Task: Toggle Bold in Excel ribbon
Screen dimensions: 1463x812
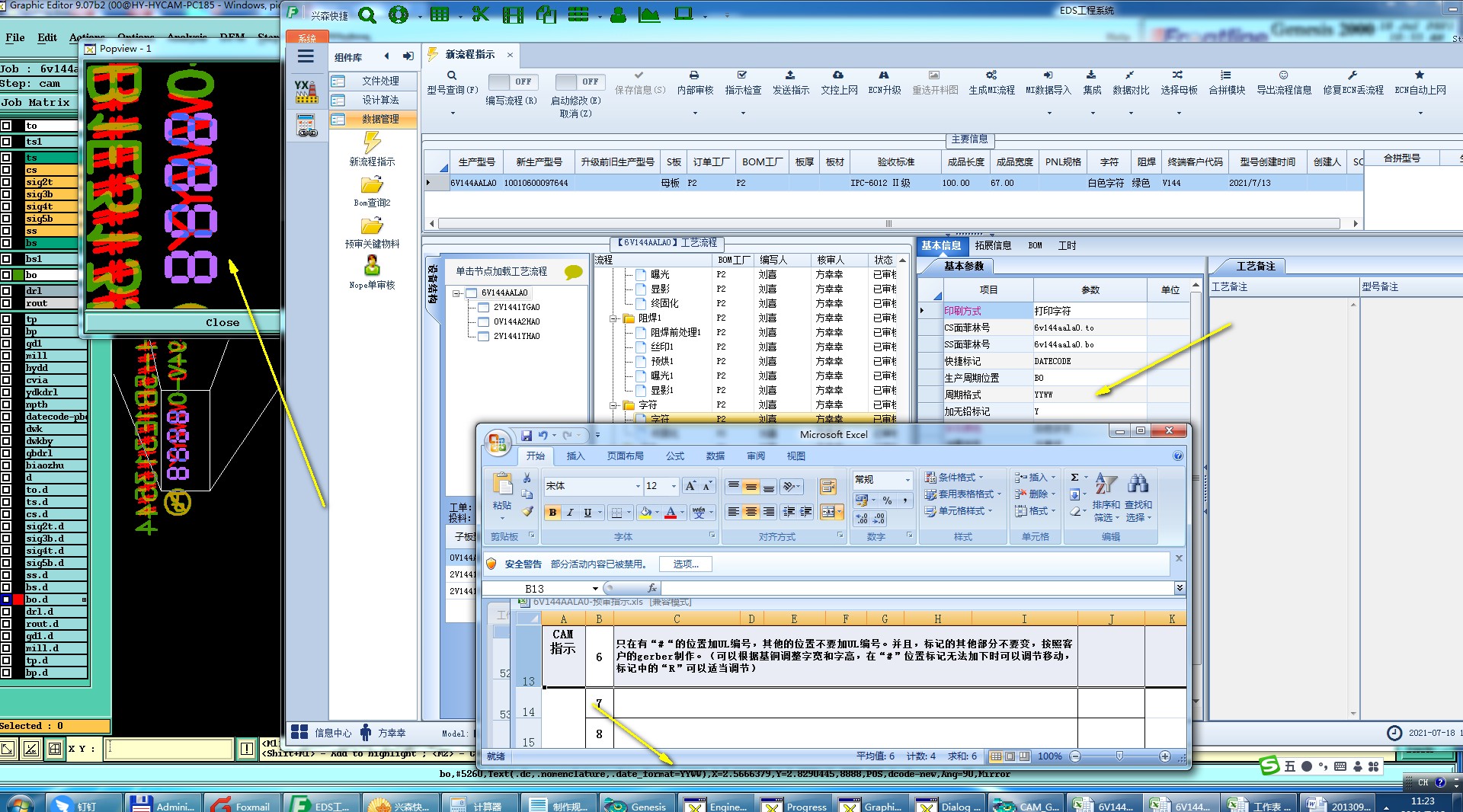Action: [x=552, y=513]
